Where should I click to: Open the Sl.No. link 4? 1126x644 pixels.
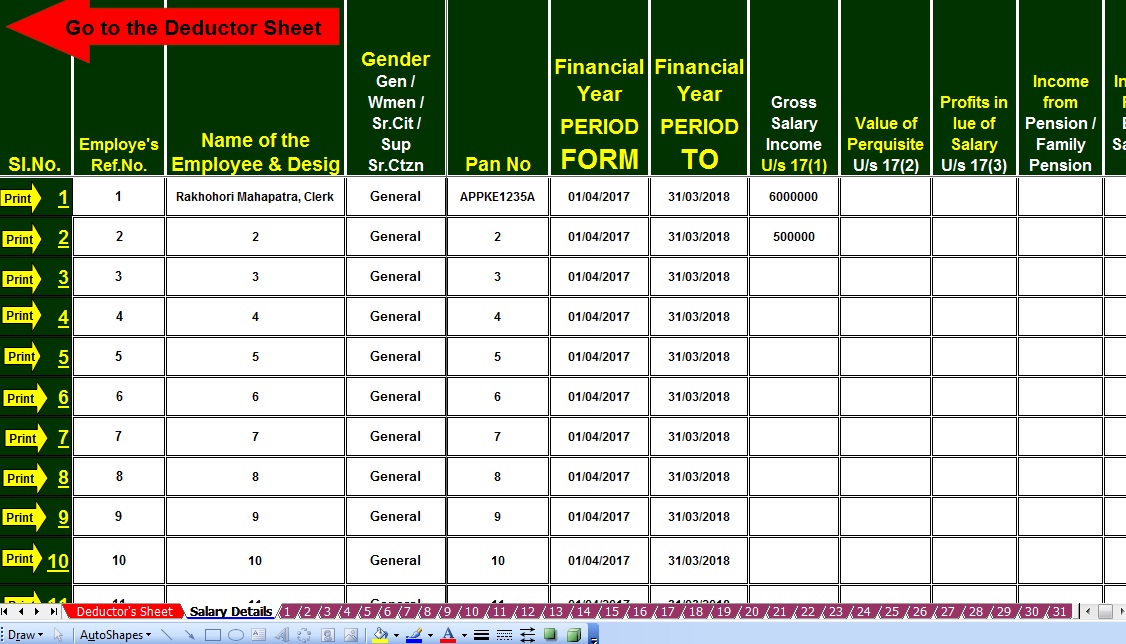click(63, 317)
